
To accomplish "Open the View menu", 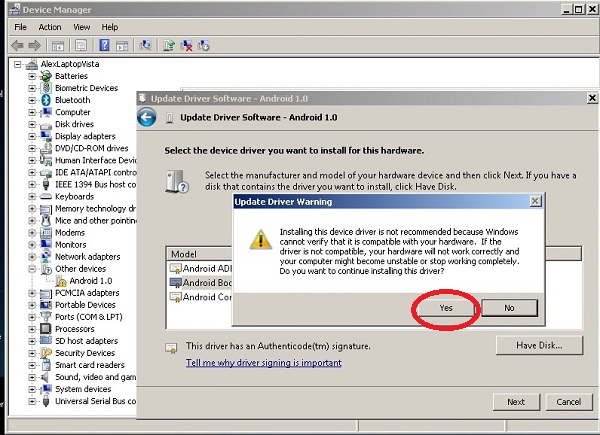I will click(82, 27).
